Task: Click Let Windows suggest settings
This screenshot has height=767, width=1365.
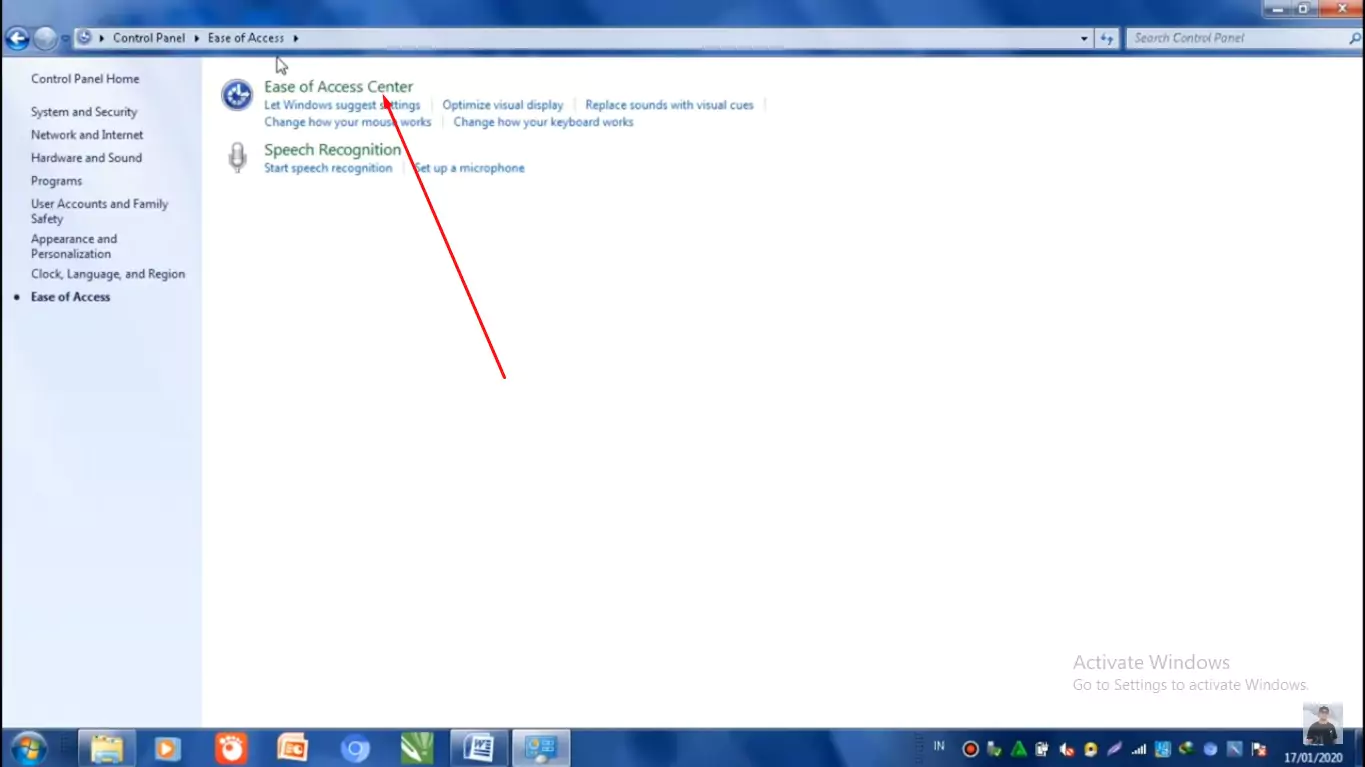Action: tap(342, 105)
